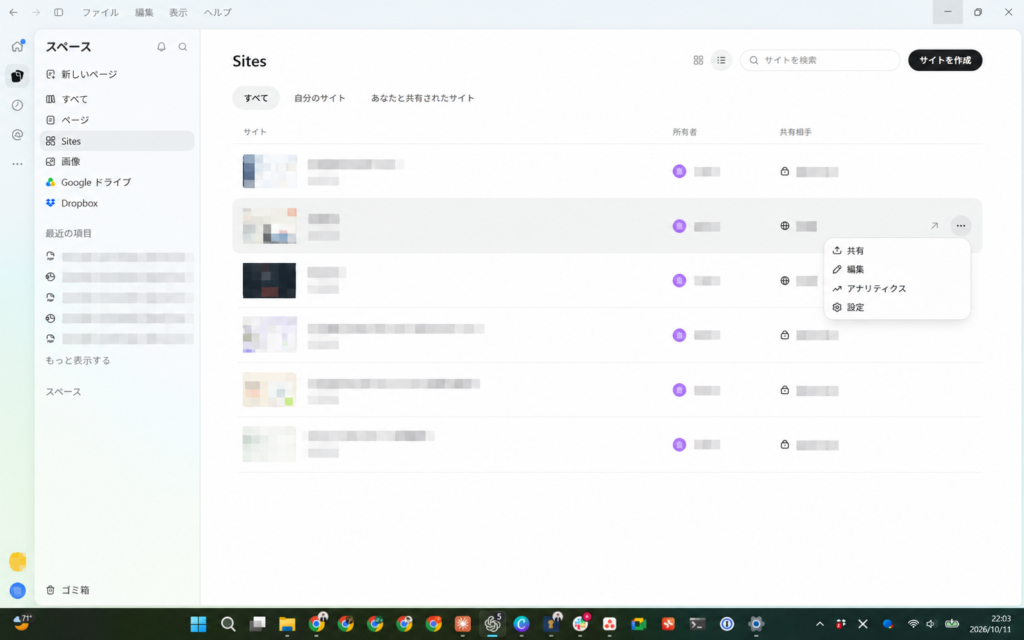The width and height of the screenshot is (1024, 640).
Task: Choose アナリティクス from the context menu
Action: [897, 288]
